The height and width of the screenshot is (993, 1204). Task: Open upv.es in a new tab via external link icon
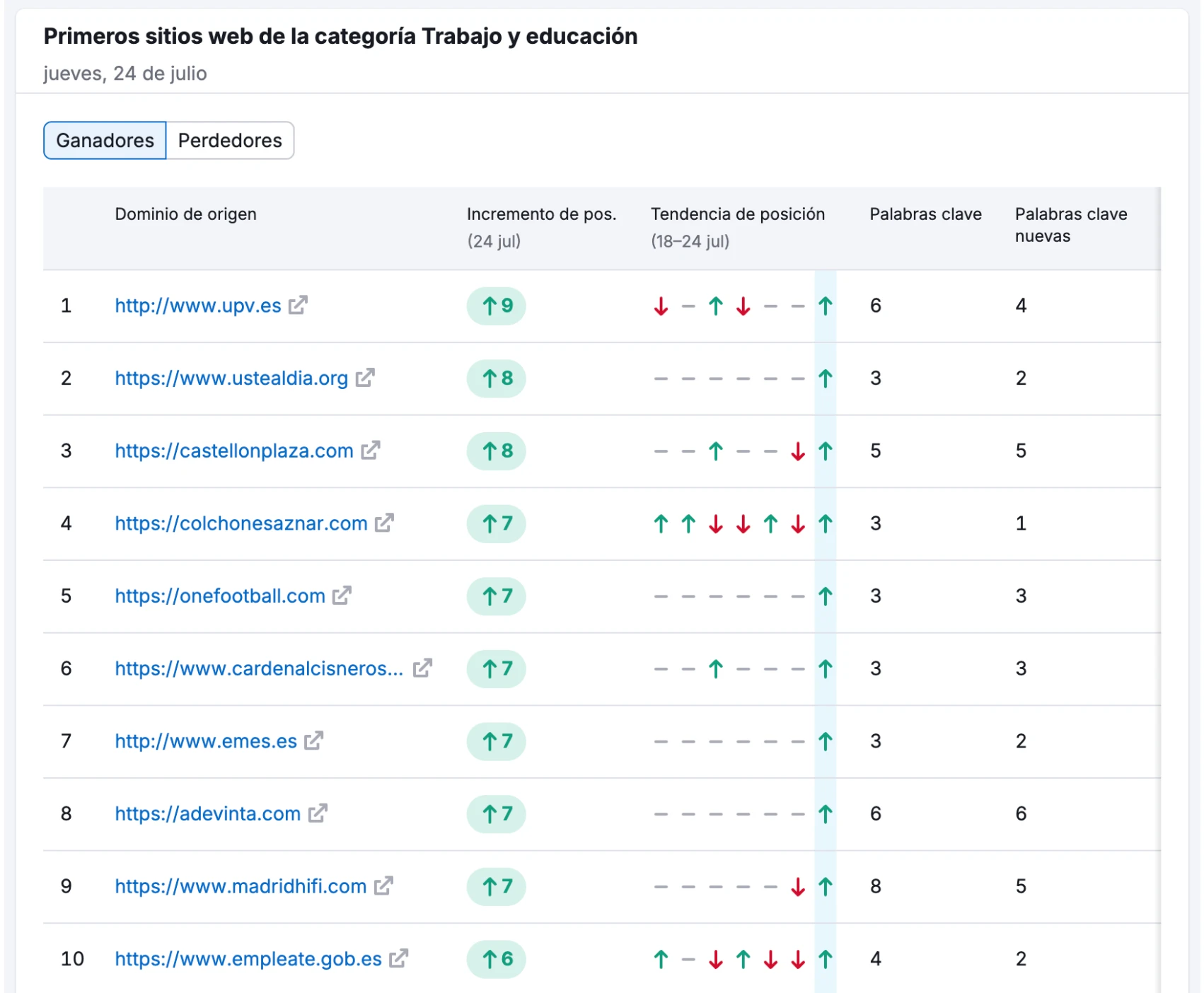[x=298, y=306]
